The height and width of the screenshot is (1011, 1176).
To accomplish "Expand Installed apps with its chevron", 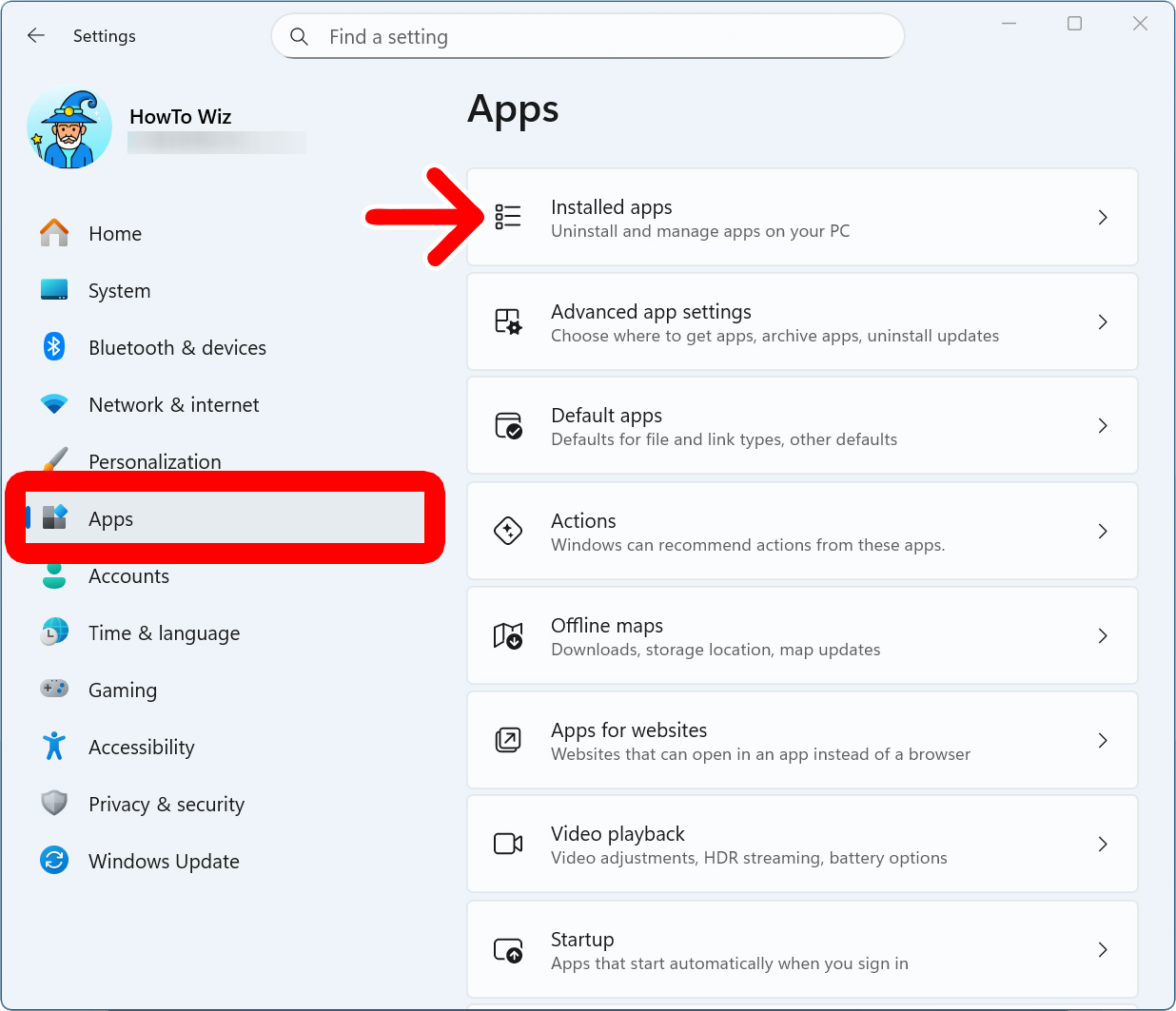I will click(1103, 217).
